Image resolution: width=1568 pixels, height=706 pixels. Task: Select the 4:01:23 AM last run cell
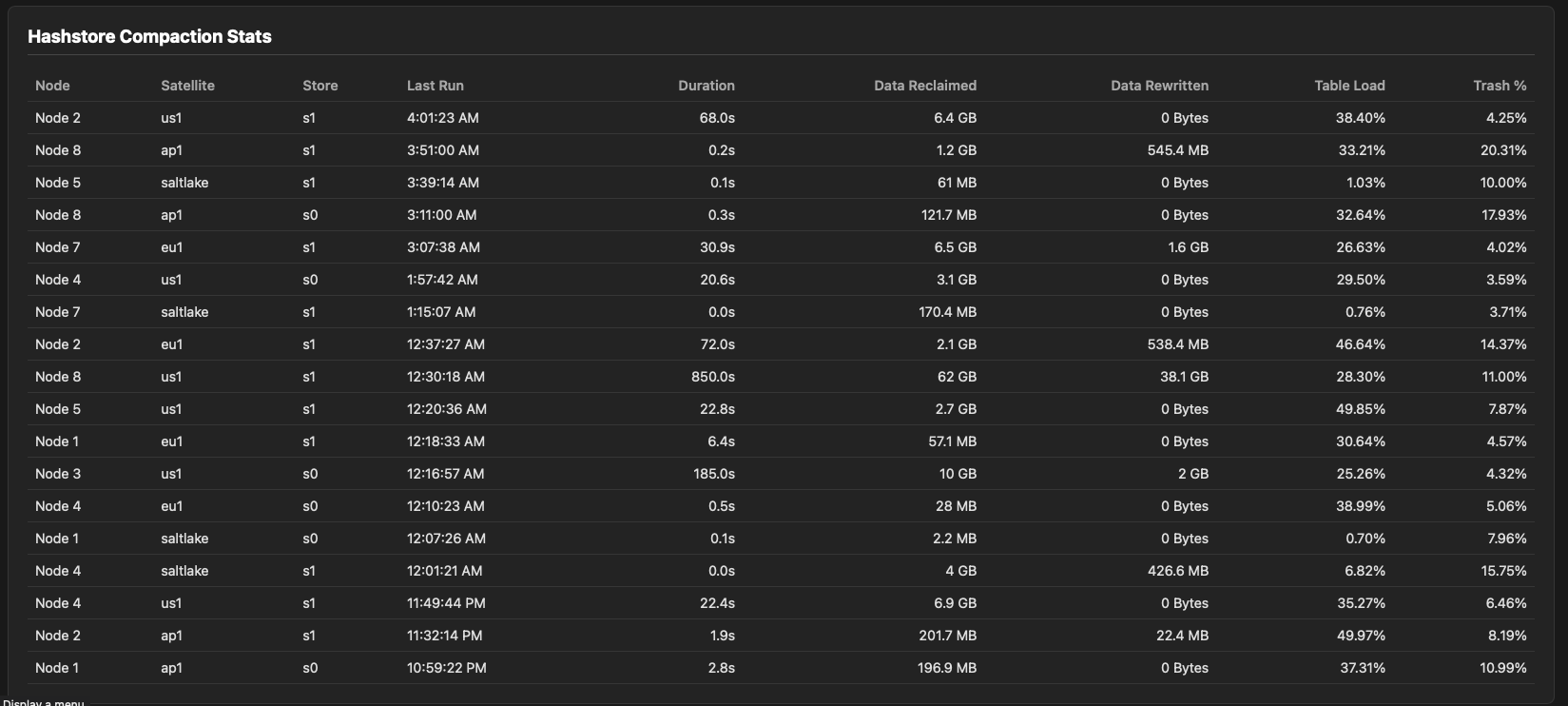[x=442, y=118]
